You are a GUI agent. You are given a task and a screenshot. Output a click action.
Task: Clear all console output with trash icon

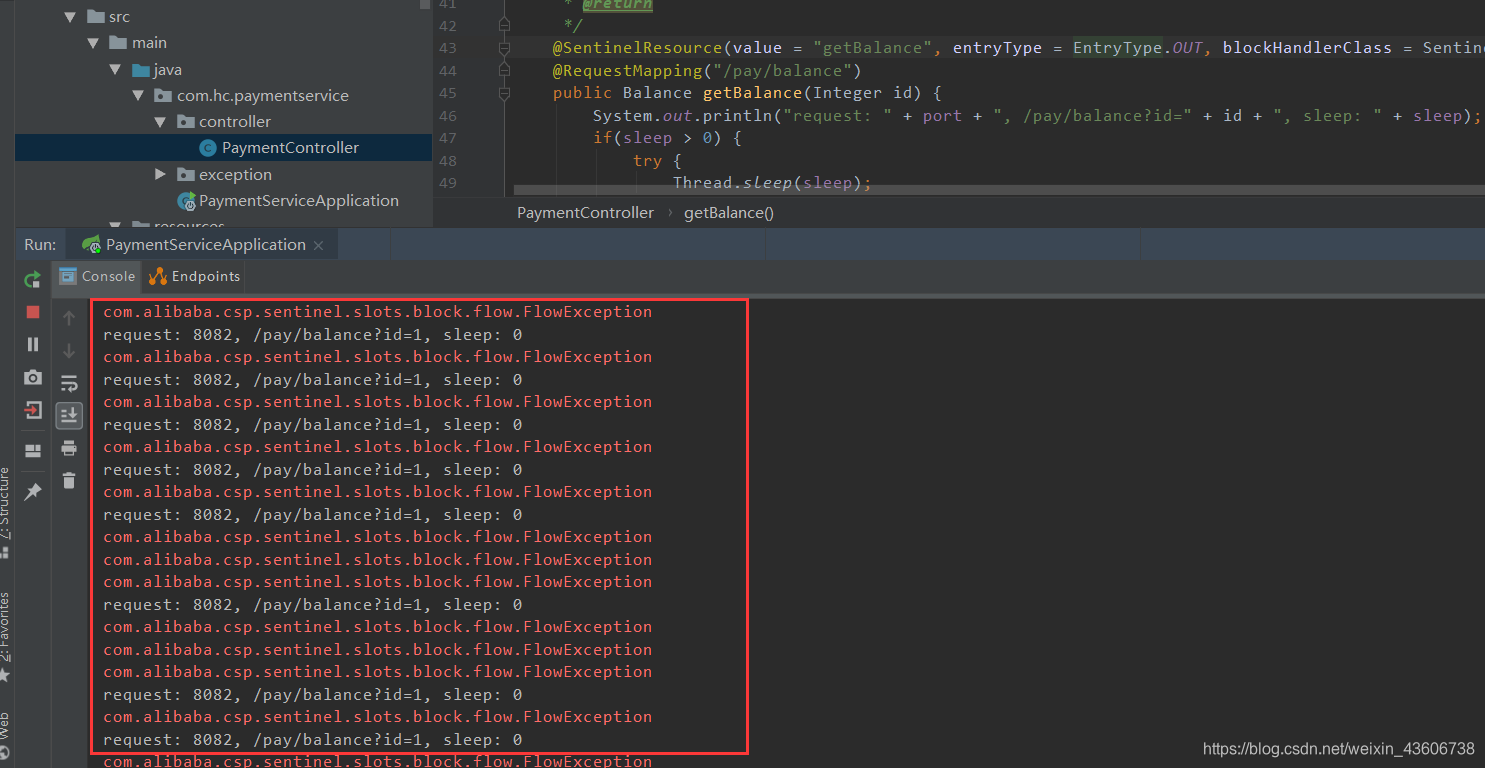click(69, 480)
